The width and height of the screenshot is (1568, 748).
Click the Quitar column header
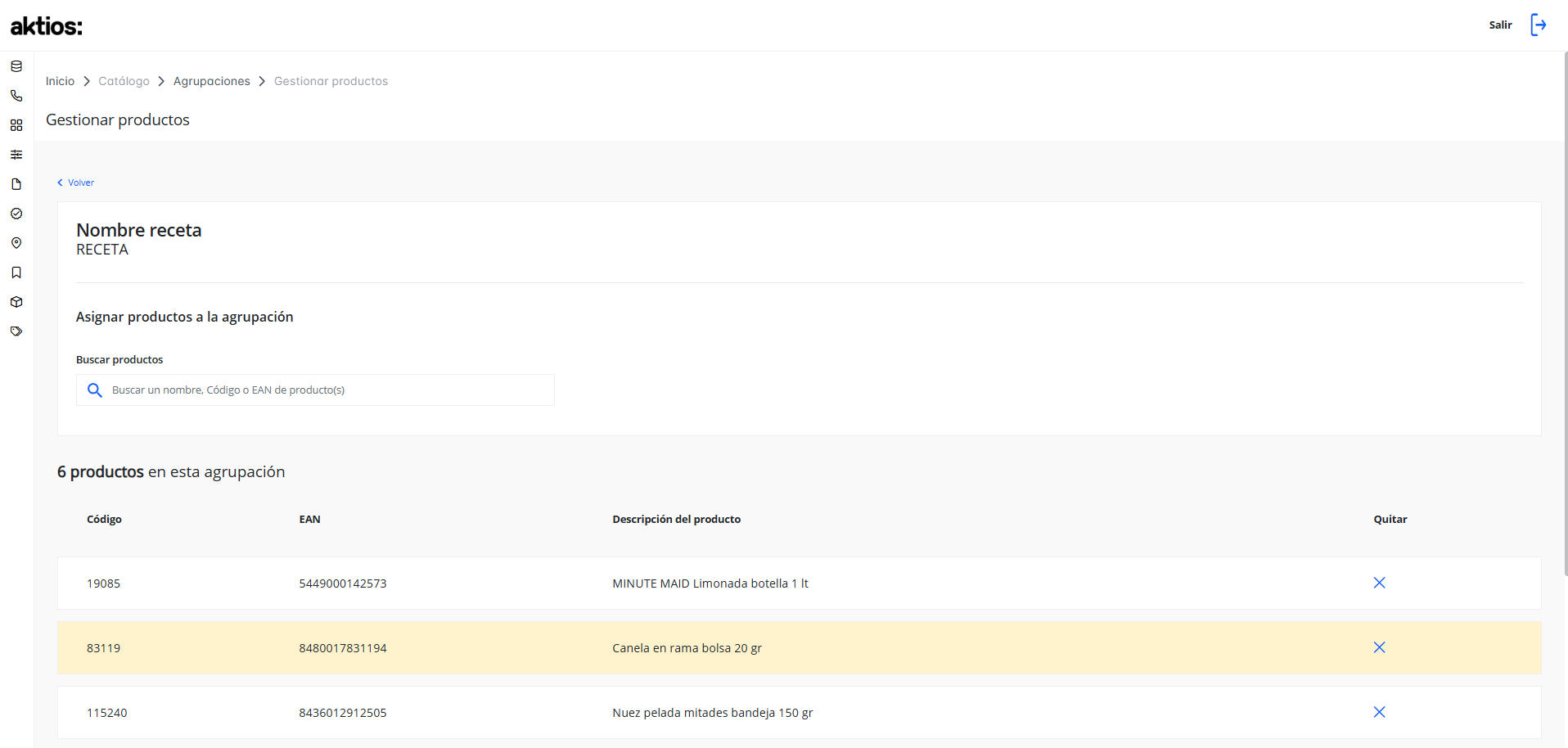(x=1390, y=519)
